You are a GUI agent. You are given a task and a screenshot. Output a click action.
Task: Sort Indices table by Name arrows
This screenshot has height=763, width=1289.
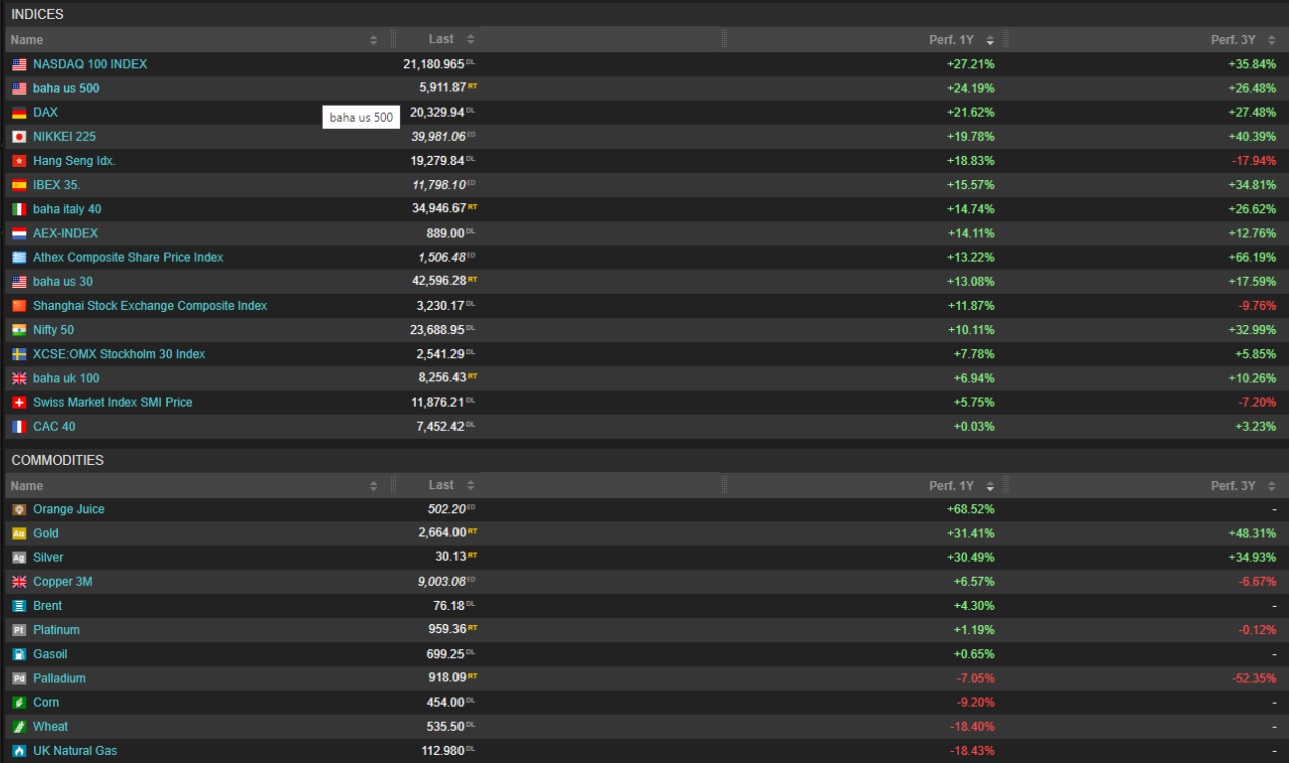374,40
